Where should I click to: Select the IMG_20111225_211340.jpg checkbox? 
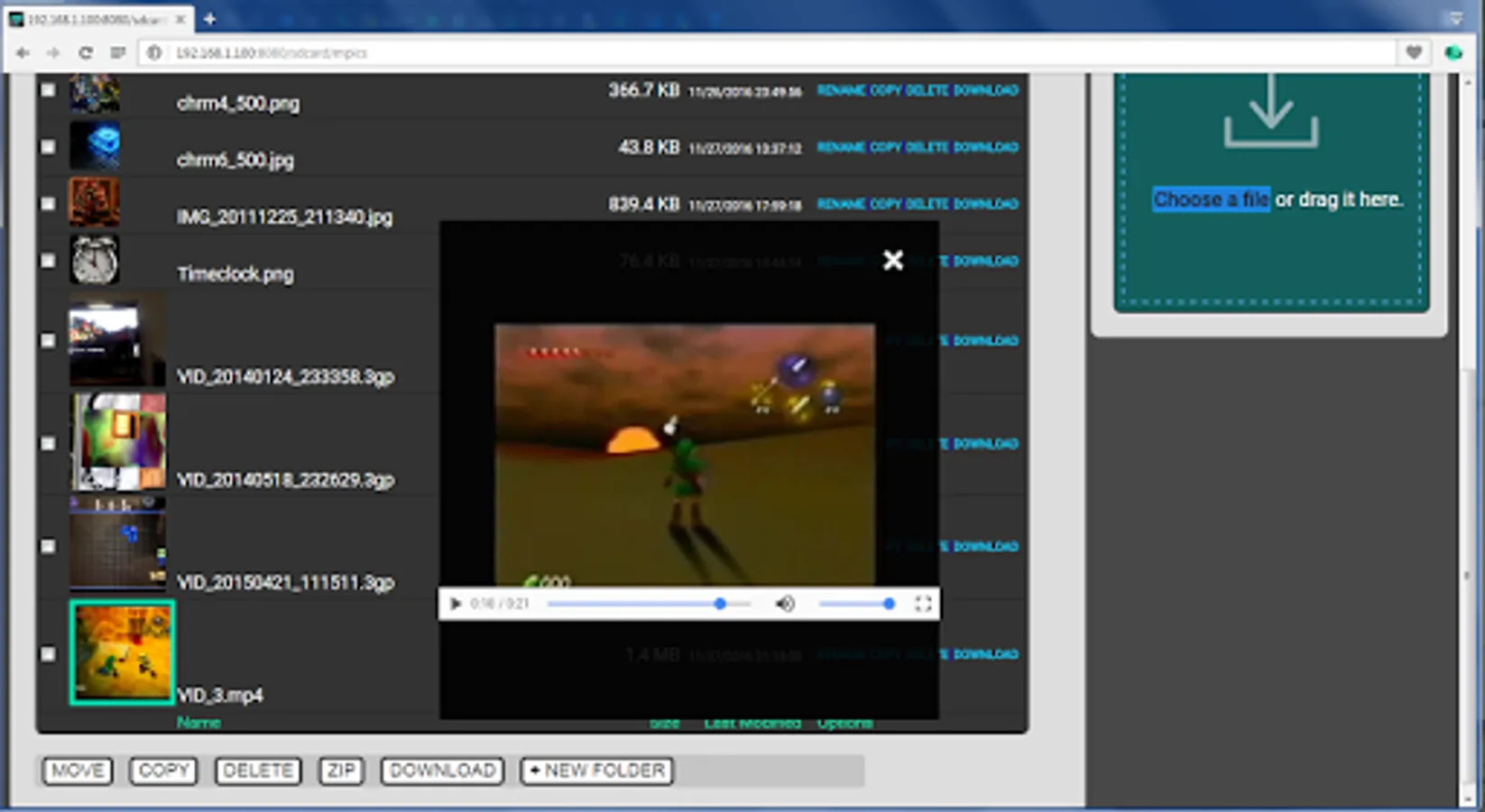point(48,203)
